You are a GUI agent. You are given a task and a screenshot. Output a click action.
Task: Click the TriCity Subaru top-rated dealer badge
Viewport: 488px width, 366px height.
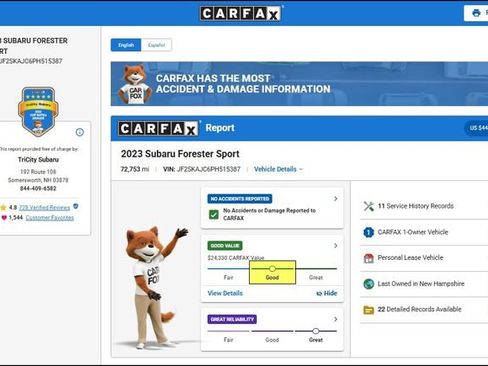tap(38, 112)
